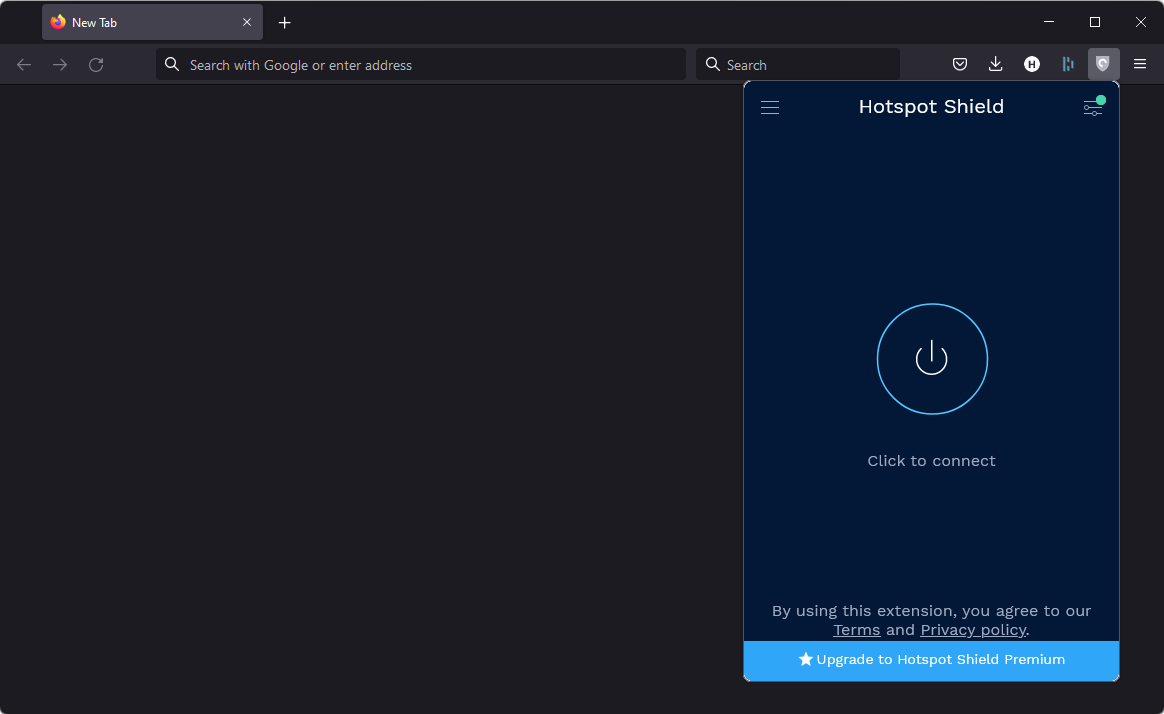Open a new tab with plus button

(284, 23)
